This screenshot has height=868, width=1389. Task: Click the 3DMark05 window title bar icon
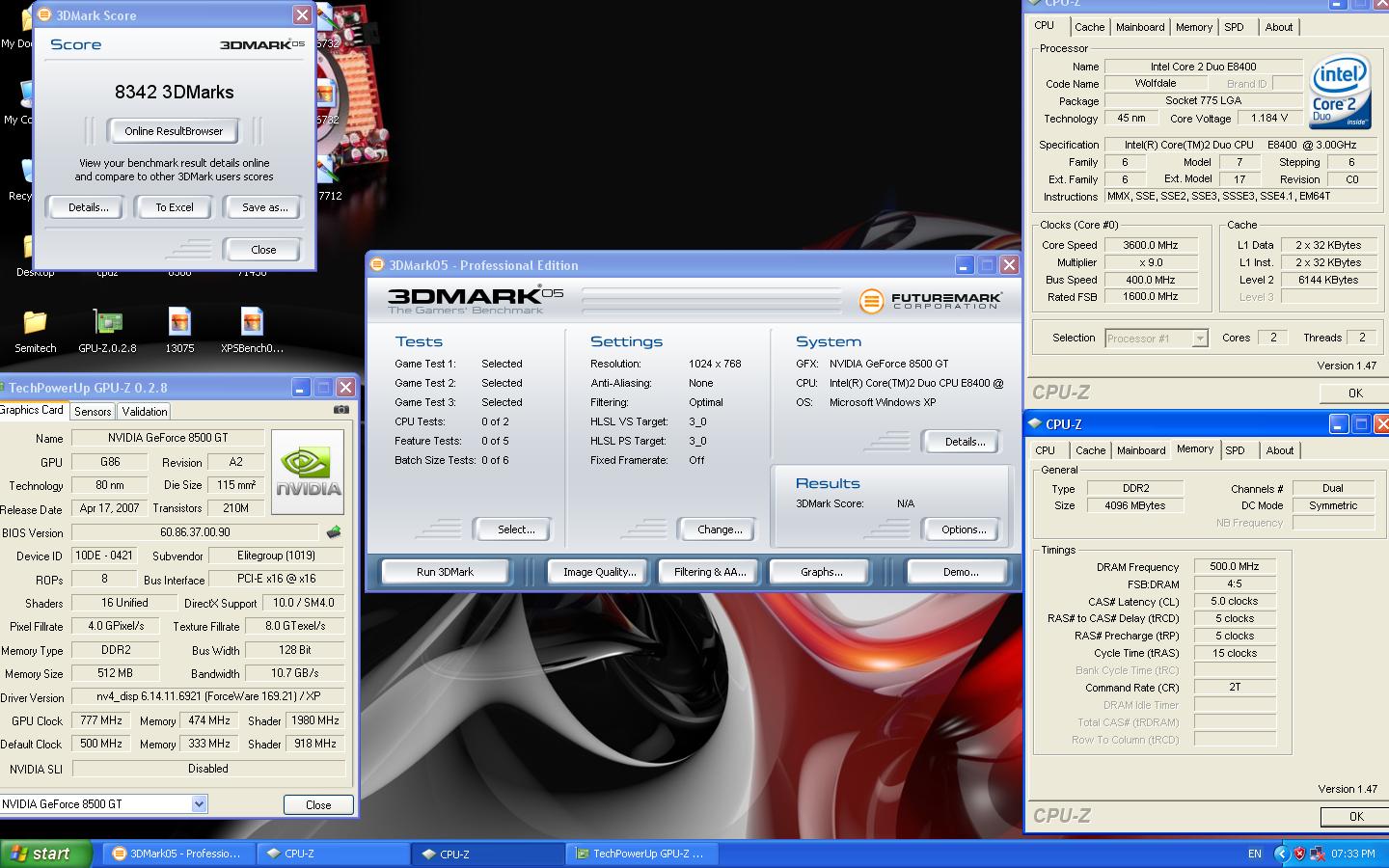coord(377,265)
